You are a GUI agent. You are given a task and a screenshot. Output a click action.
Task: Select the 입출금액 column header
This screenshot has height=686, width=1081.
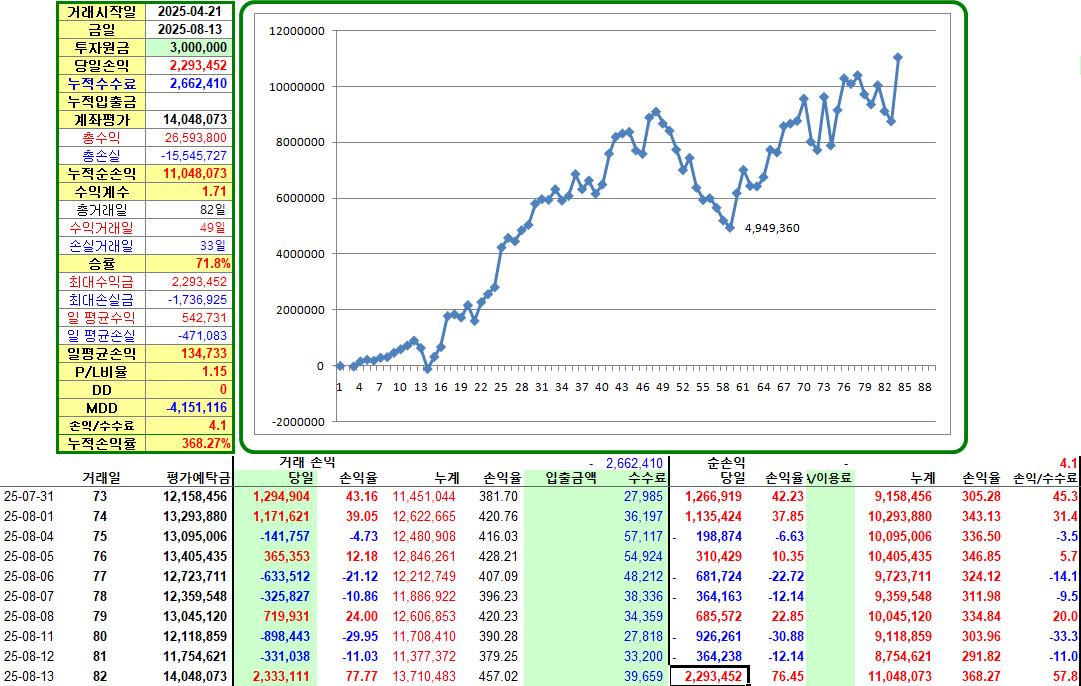pyautogui.click(x=571, y=477)
